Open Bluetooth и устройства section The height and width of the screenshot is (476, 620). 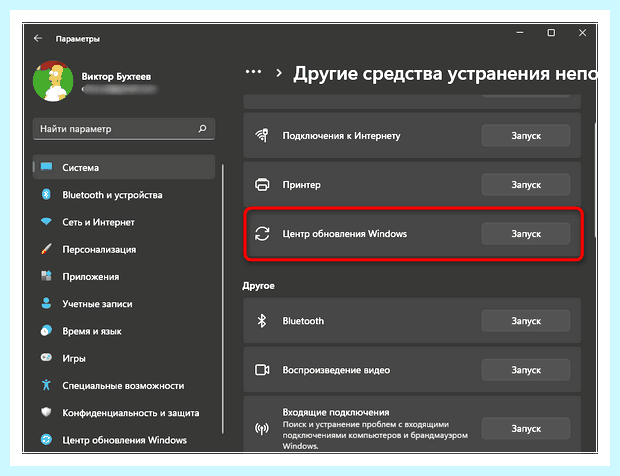[124, 195]
